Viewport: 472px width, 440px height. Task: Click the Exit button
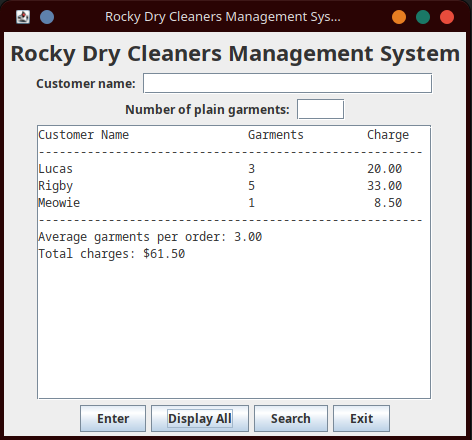pos(361,418)
